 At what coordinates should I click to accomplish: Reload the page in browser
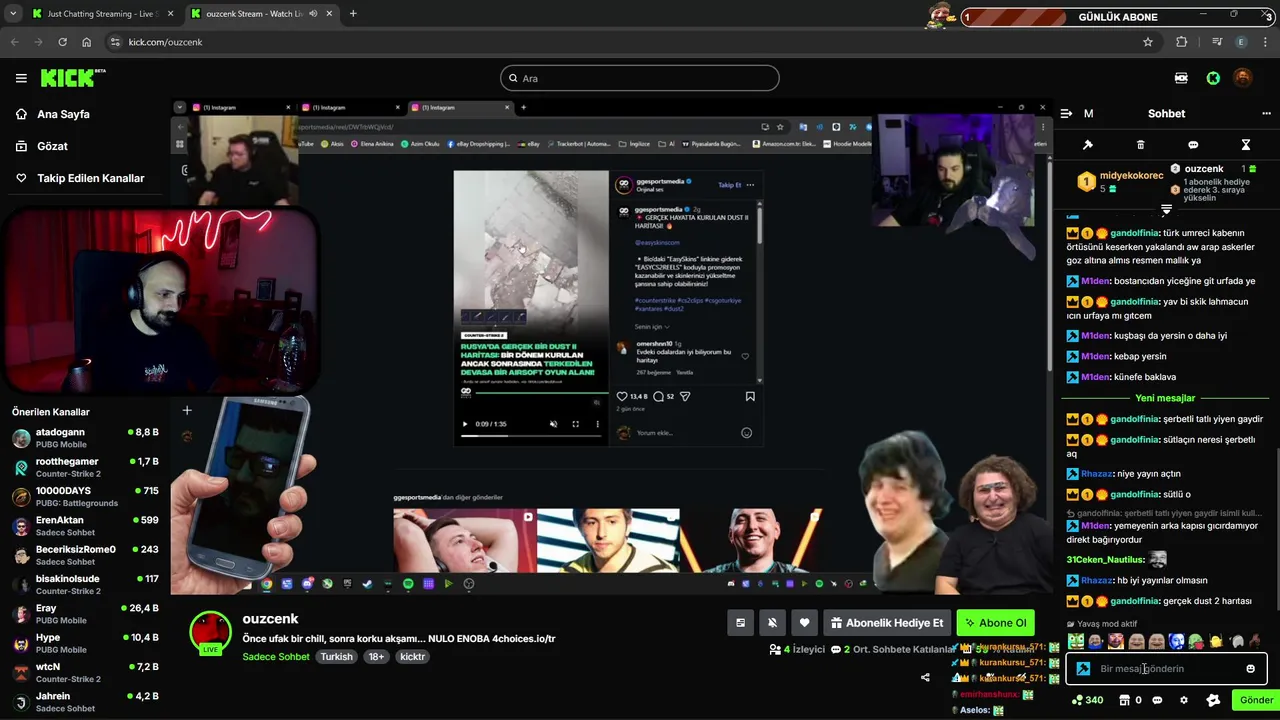click(62, 42)
